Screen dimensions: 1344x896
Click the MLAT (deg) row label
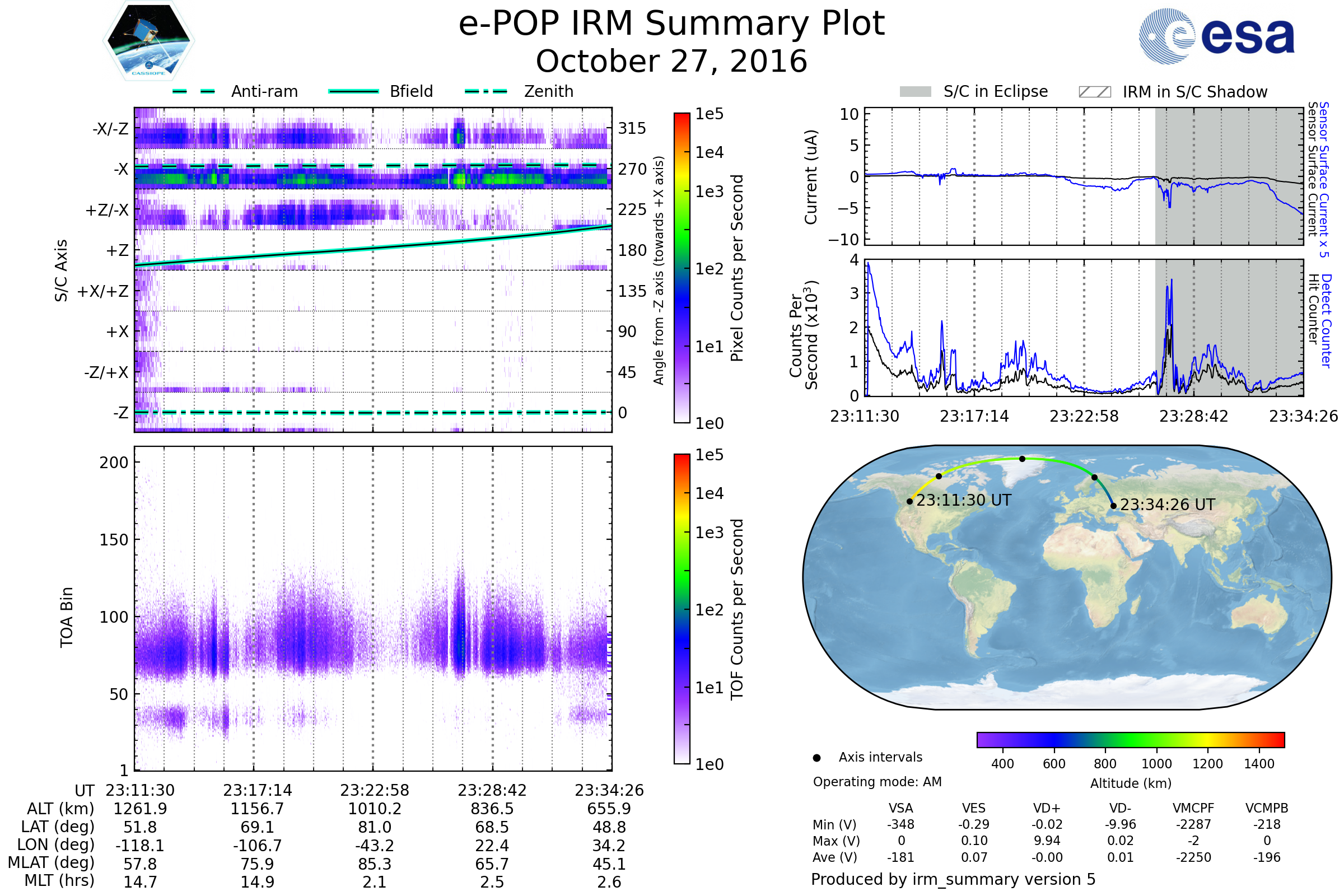[51, 862]
